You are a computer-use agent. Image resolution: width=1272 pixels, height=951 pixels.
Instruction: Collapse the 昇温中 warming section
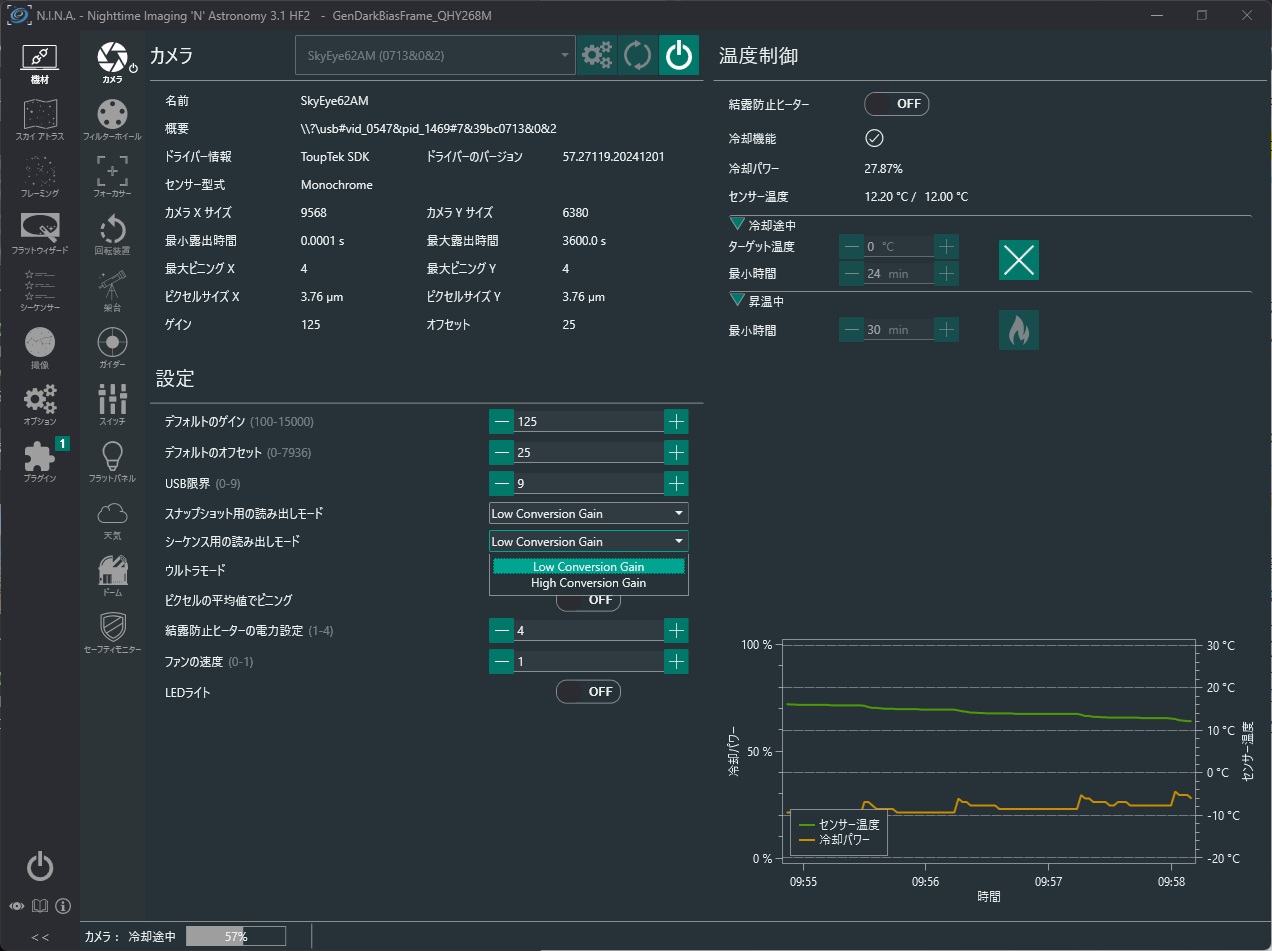[x=739, y=300]
